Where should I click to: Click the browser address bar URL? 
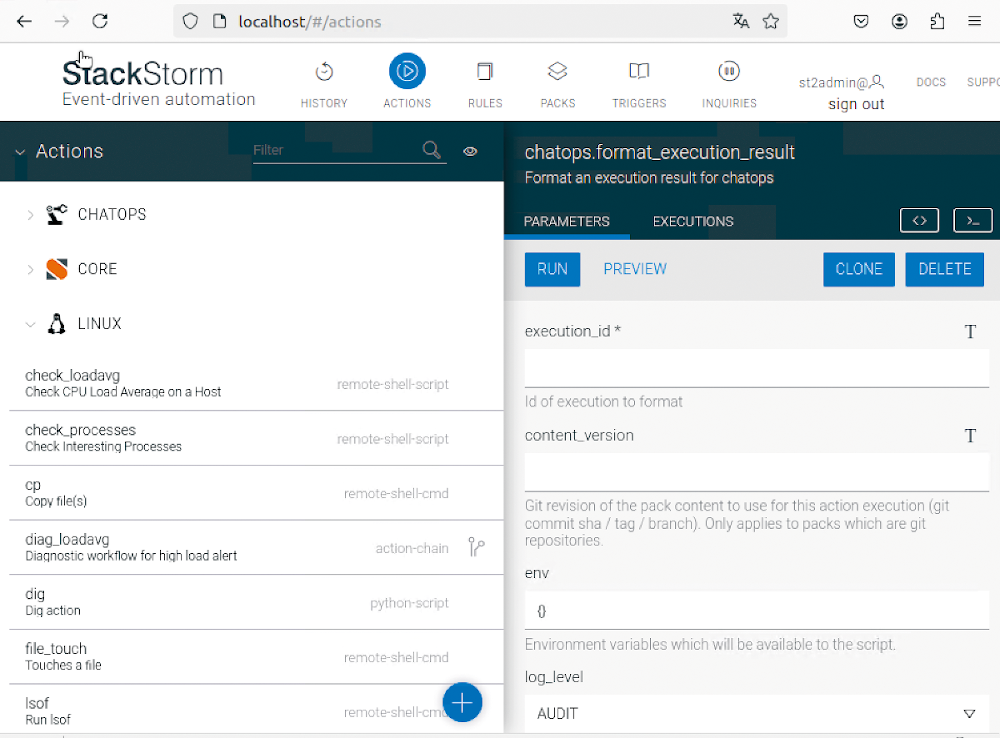tap(309, 22)
